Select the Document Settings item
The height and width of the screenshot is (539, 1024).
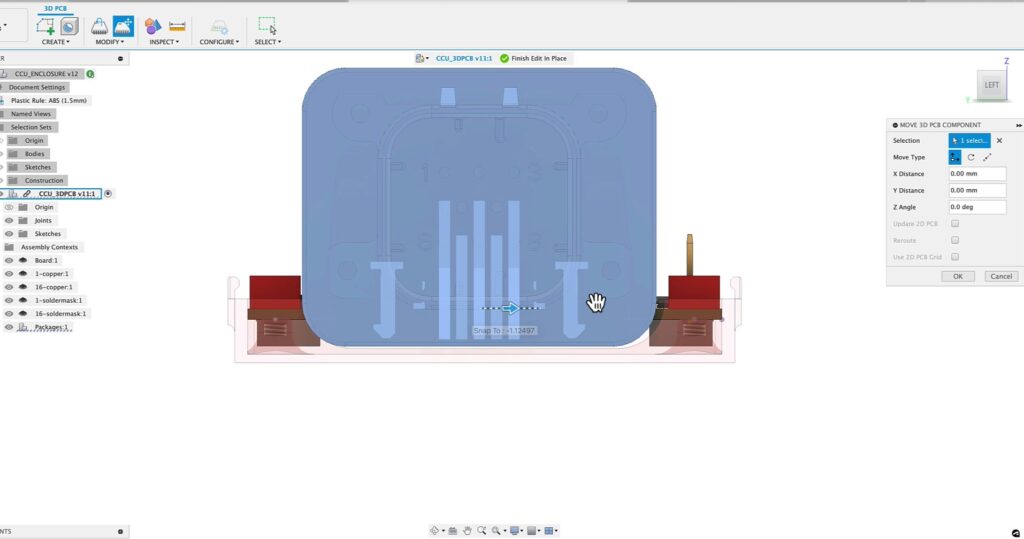click(37, 88)
